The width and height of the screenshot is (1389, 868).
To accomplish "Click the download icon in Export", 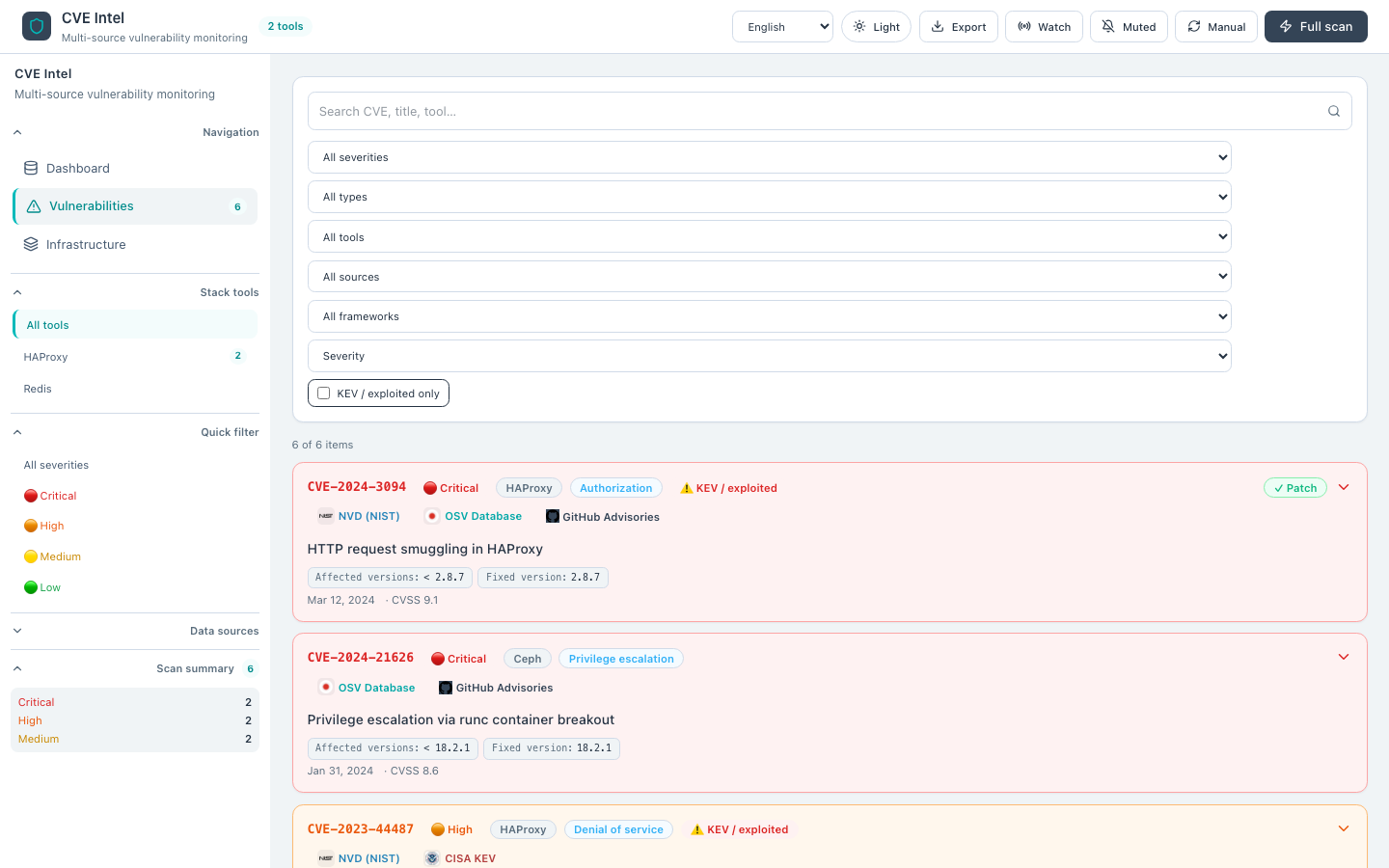I will click(938, 26).
